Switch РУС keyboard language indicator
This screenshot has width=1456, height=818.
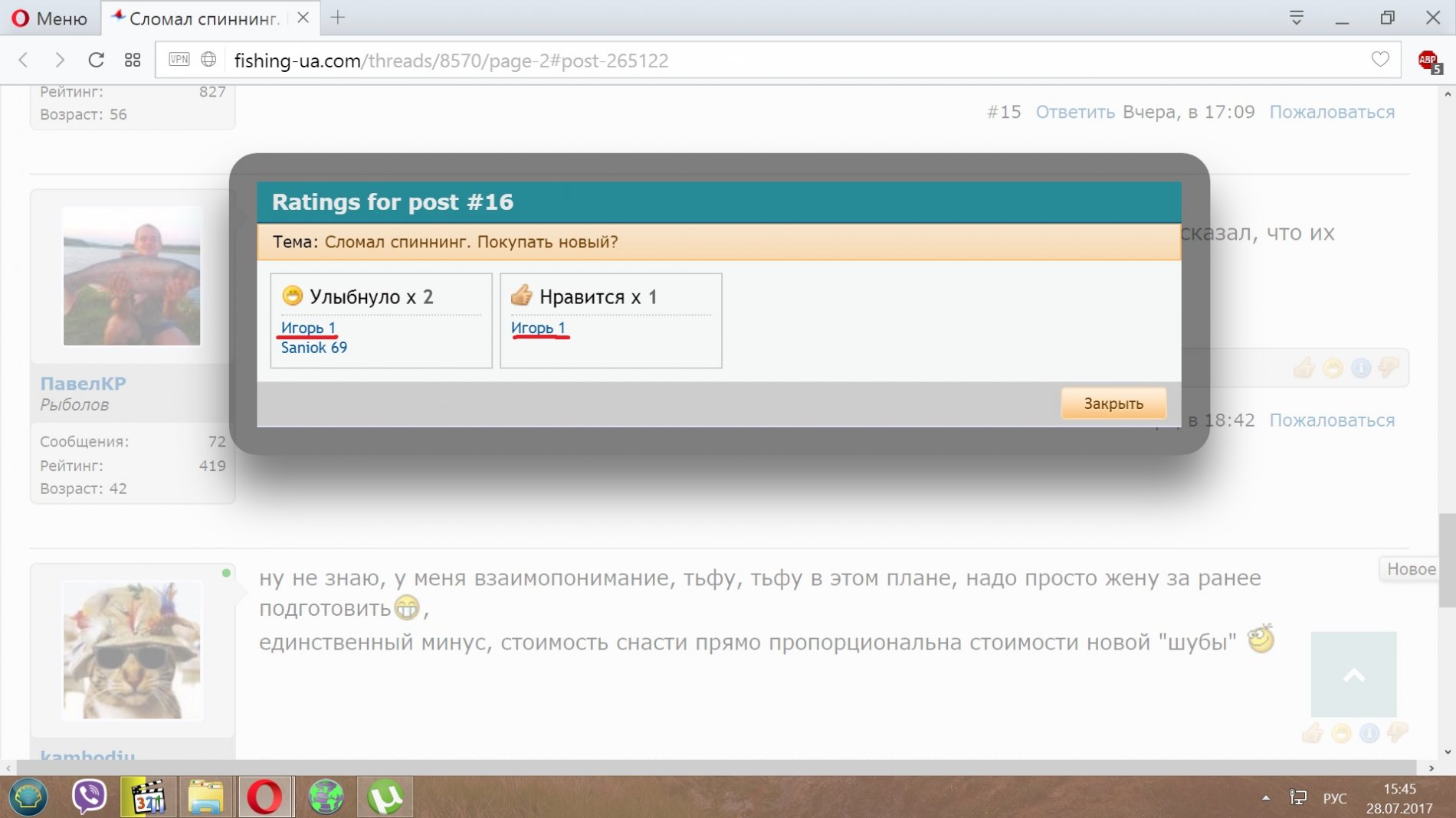1334,798
